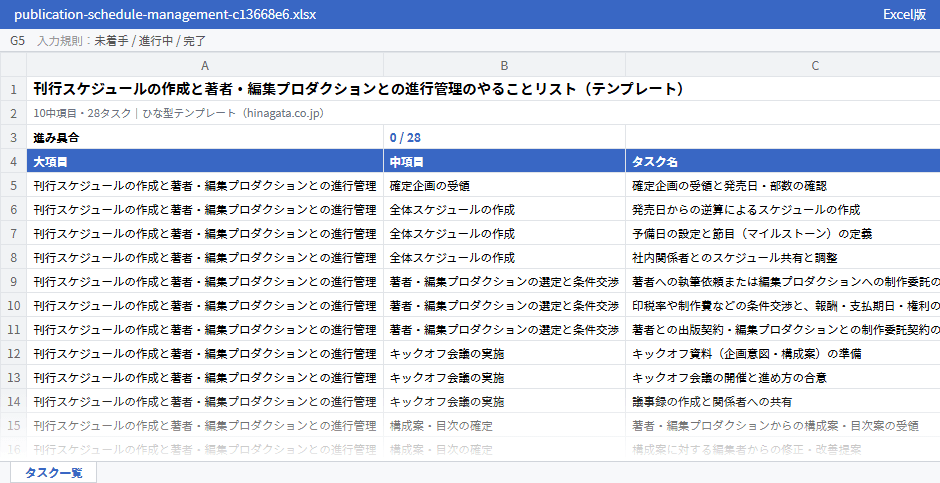
Task: Click cell 社内関係者とのスケジュール共有と調整
Action: pyautogui.click(x=782, y=257)
